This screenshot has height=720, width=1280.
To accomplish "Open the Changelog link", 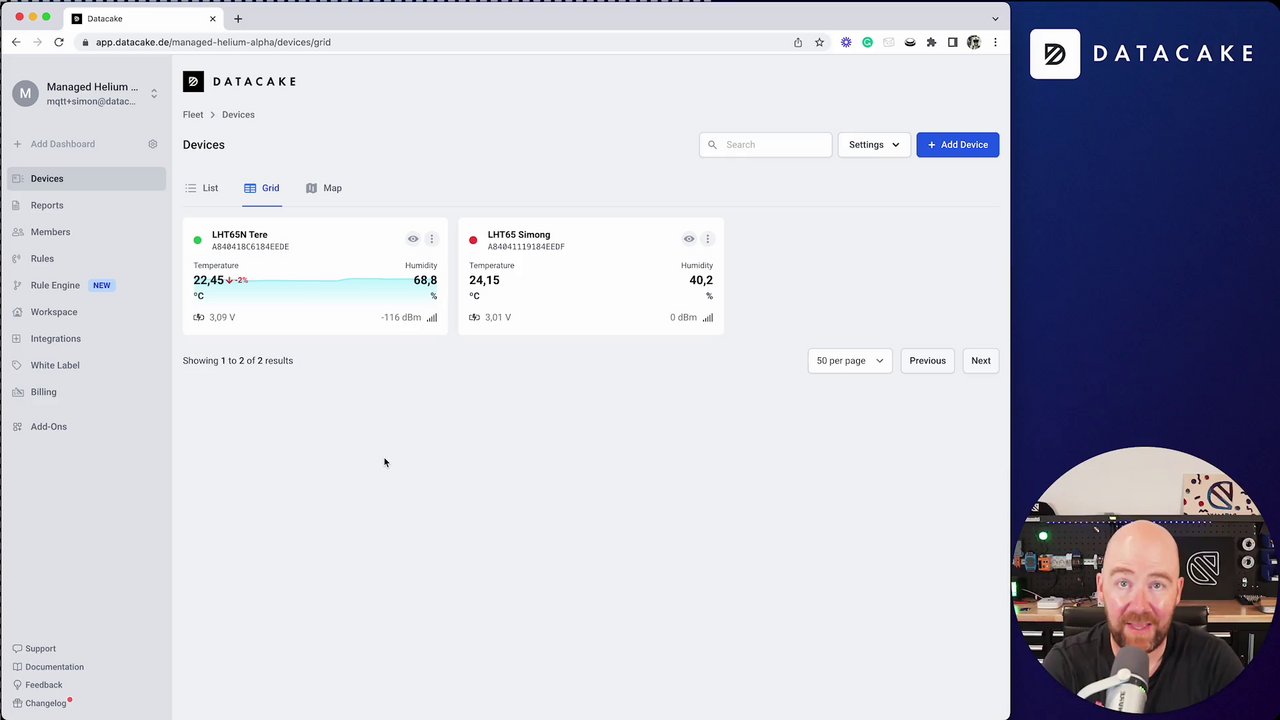I will point(40,703).
